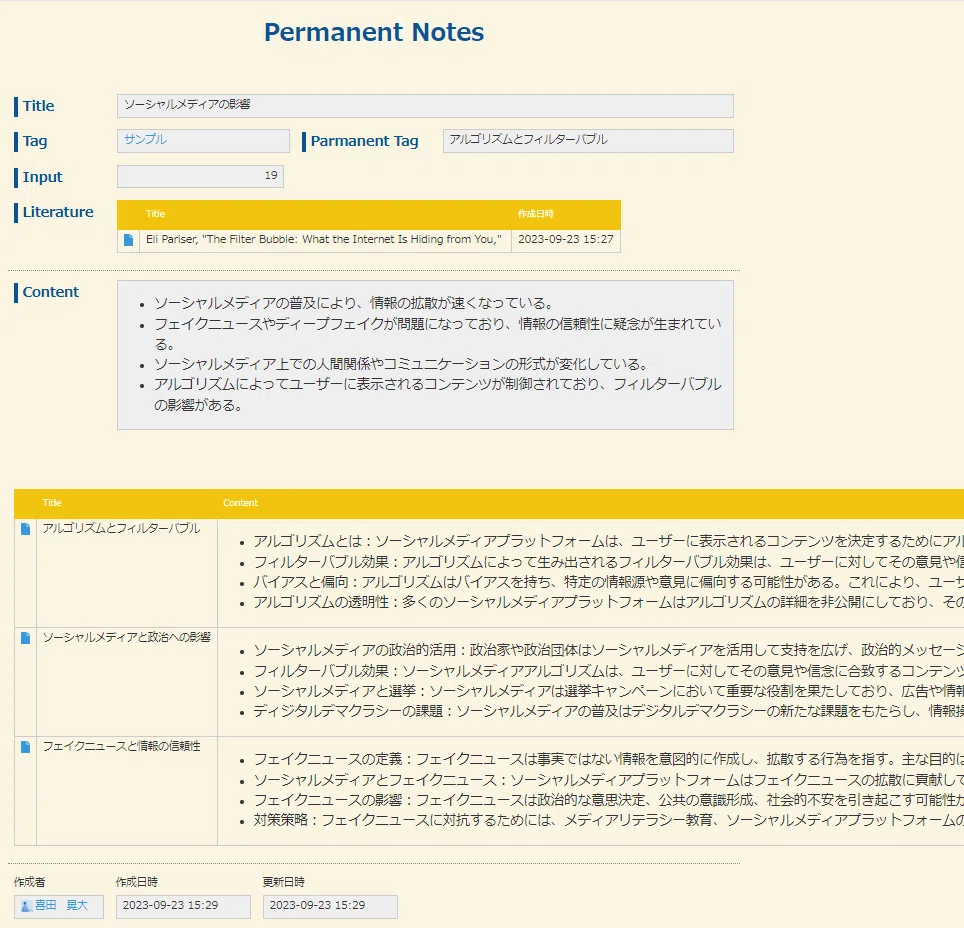Click the 更新日時 field 2023-09-23 15:29
This screenshot has height=928, width=964.
pos(330,906)
